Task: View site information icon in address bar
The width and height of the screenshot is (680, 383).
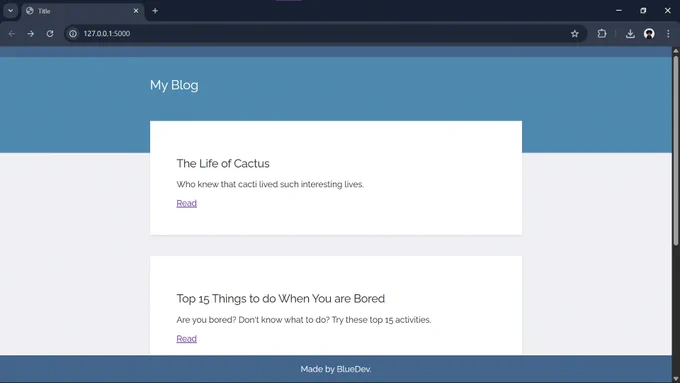Action: click(x=73, y=33)
